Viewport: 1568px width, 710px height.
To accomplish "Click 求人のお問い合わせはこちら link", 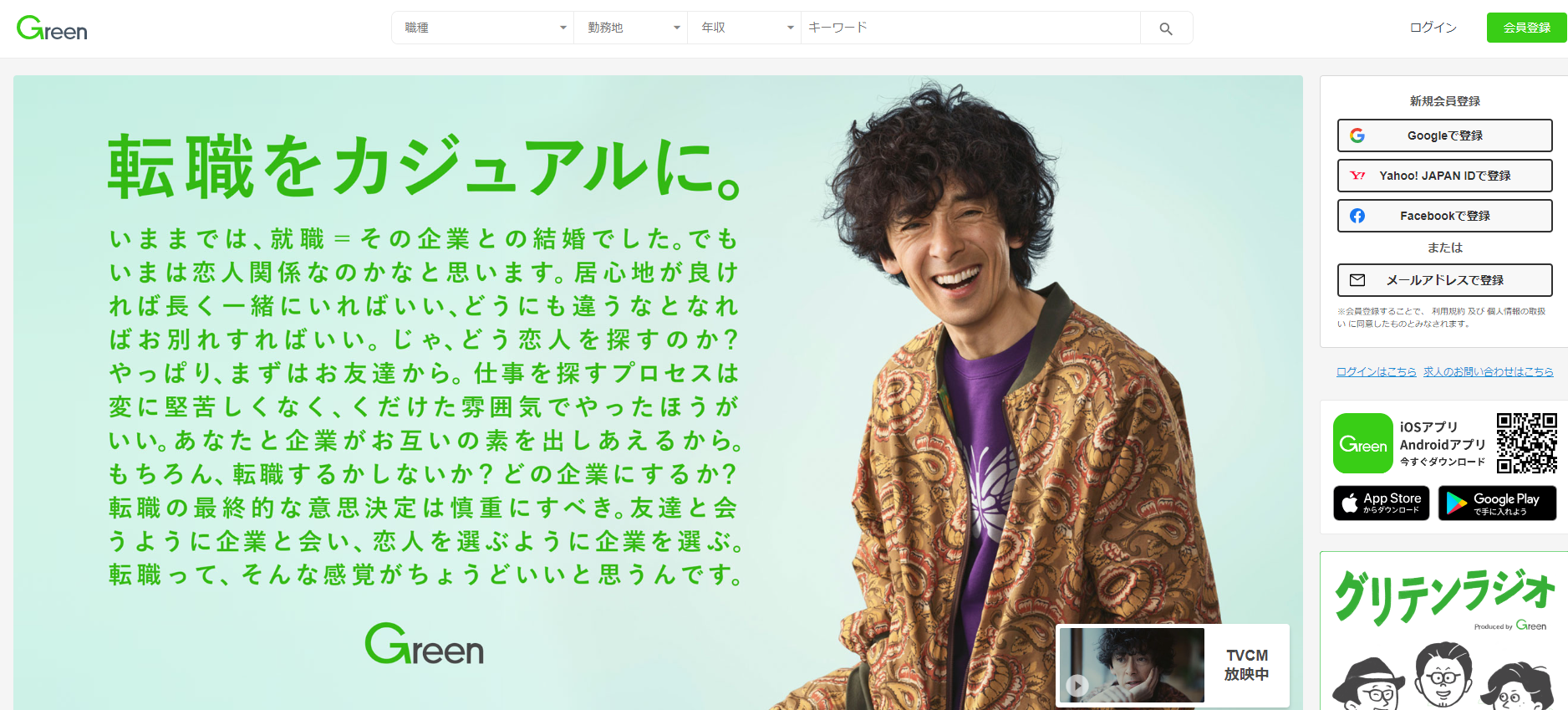I will pyautogui.click(x=1489, y=372).
